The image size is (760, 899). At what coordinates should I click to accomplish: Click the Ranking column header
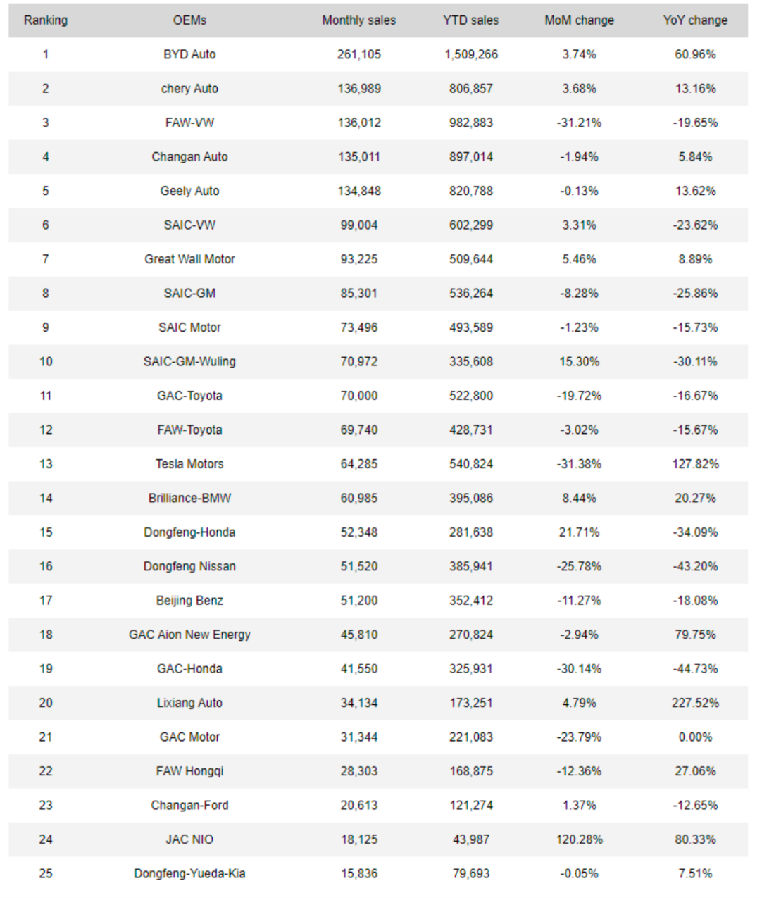46,21
